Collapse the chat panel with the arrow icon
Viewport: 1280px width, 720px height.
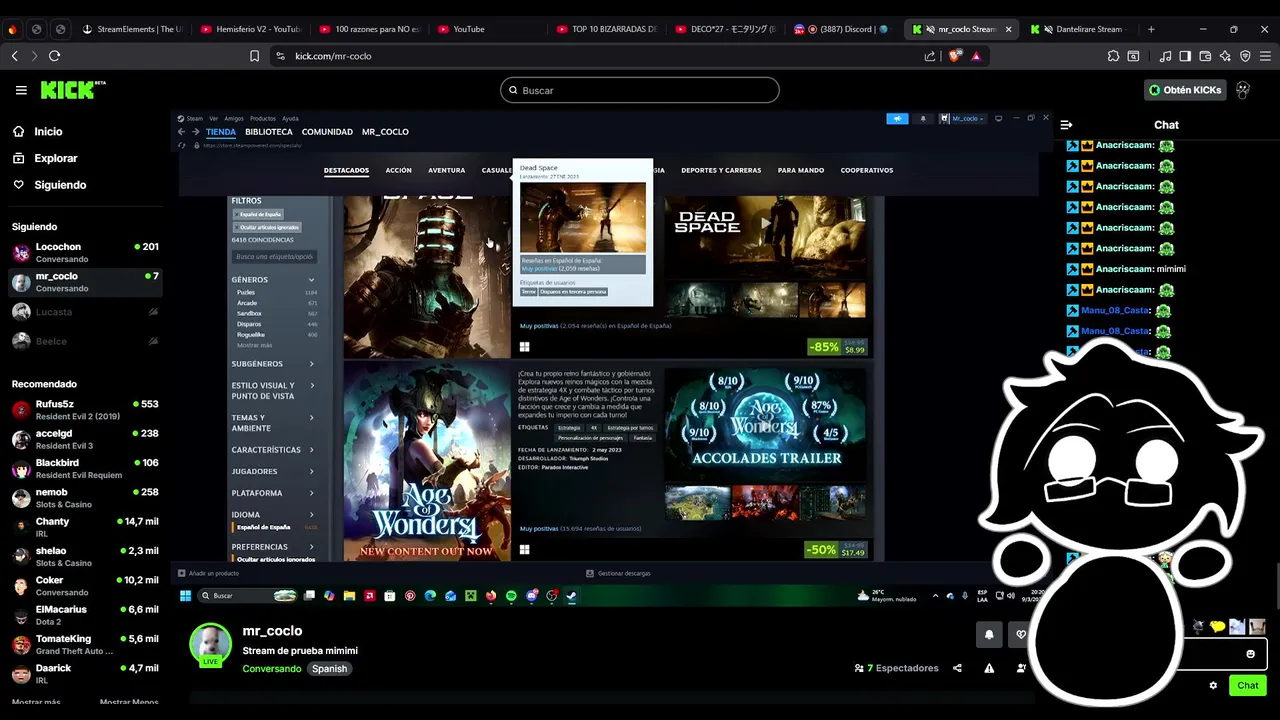[1066, 125]
